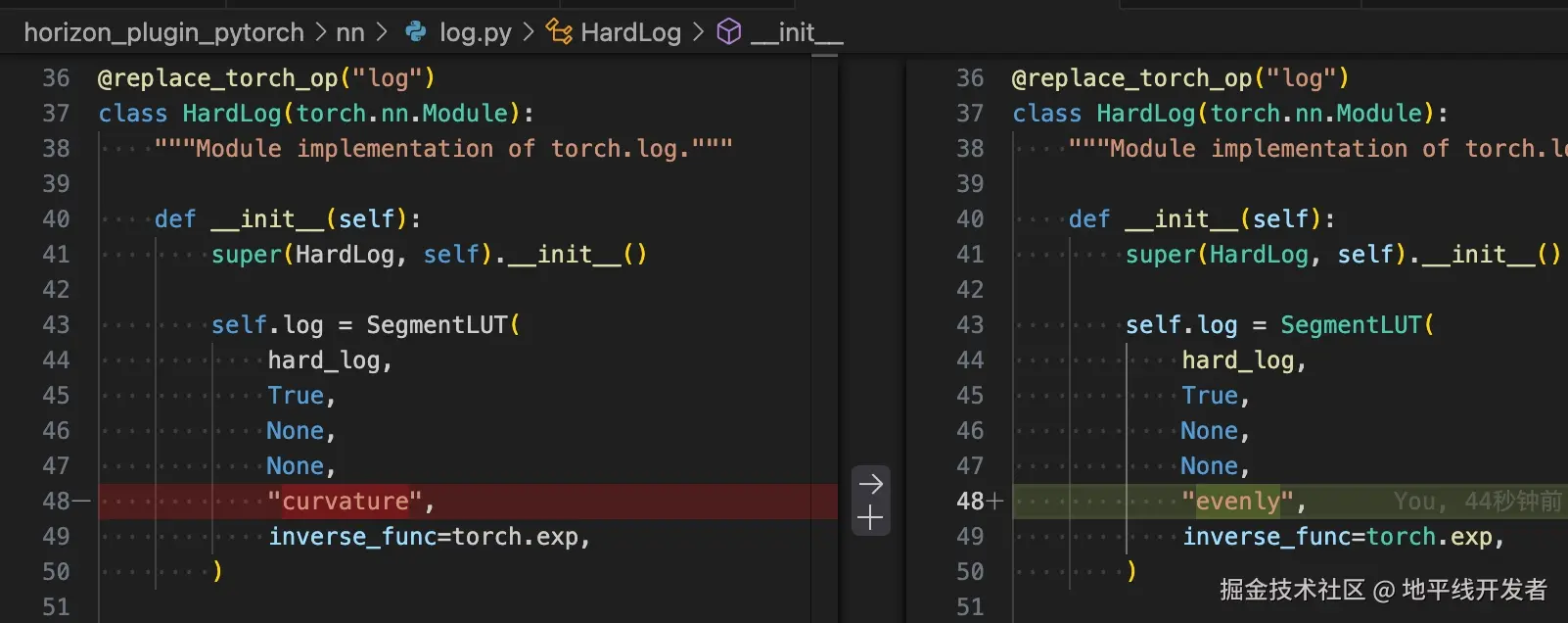The width and height of the screenshot is (1568, 623).
Task: Click the revert change arrow icon
Action: click(870, 484)
